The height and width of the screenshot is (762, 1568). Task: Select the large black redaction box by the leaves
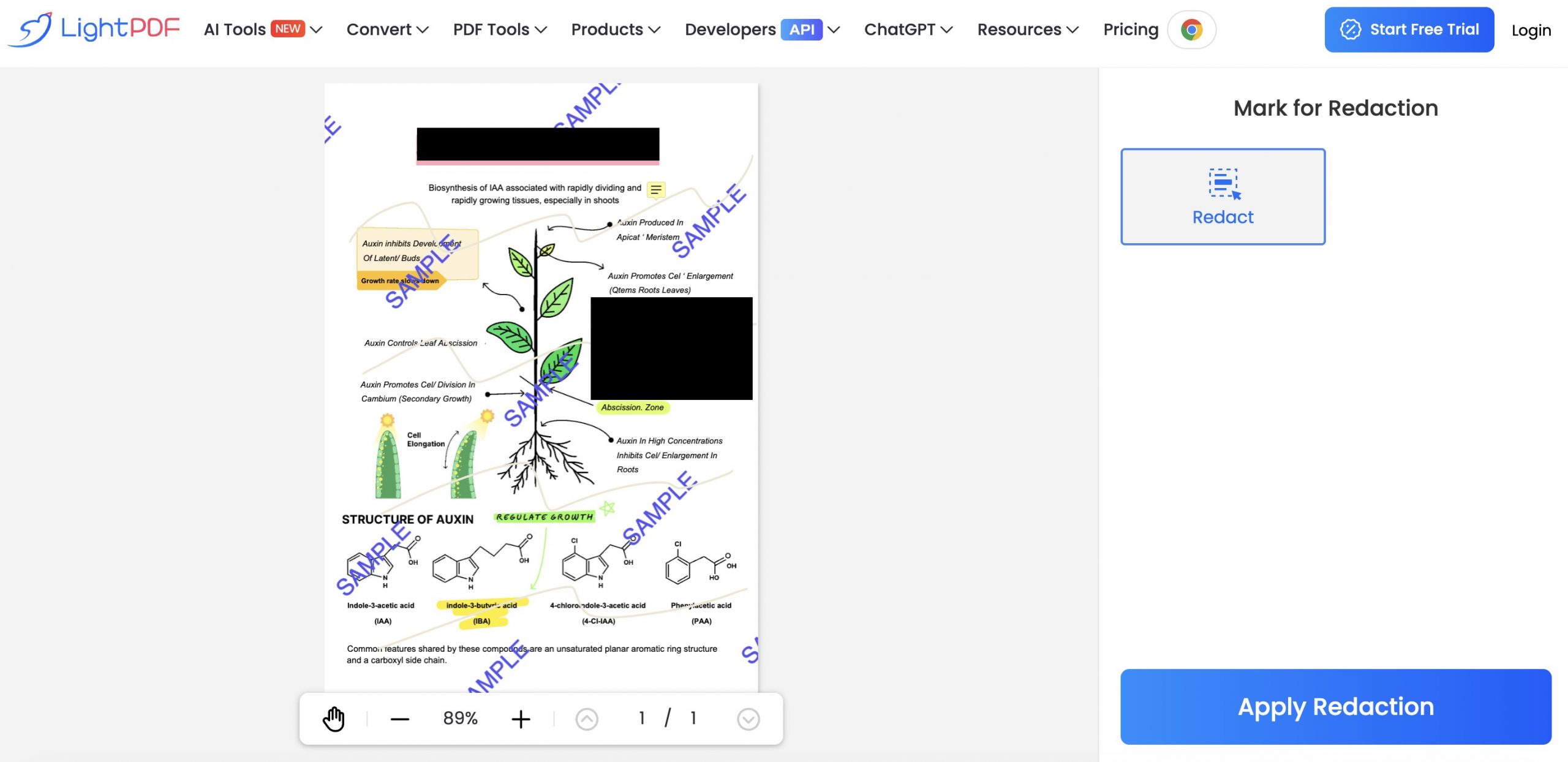[671, 349]
